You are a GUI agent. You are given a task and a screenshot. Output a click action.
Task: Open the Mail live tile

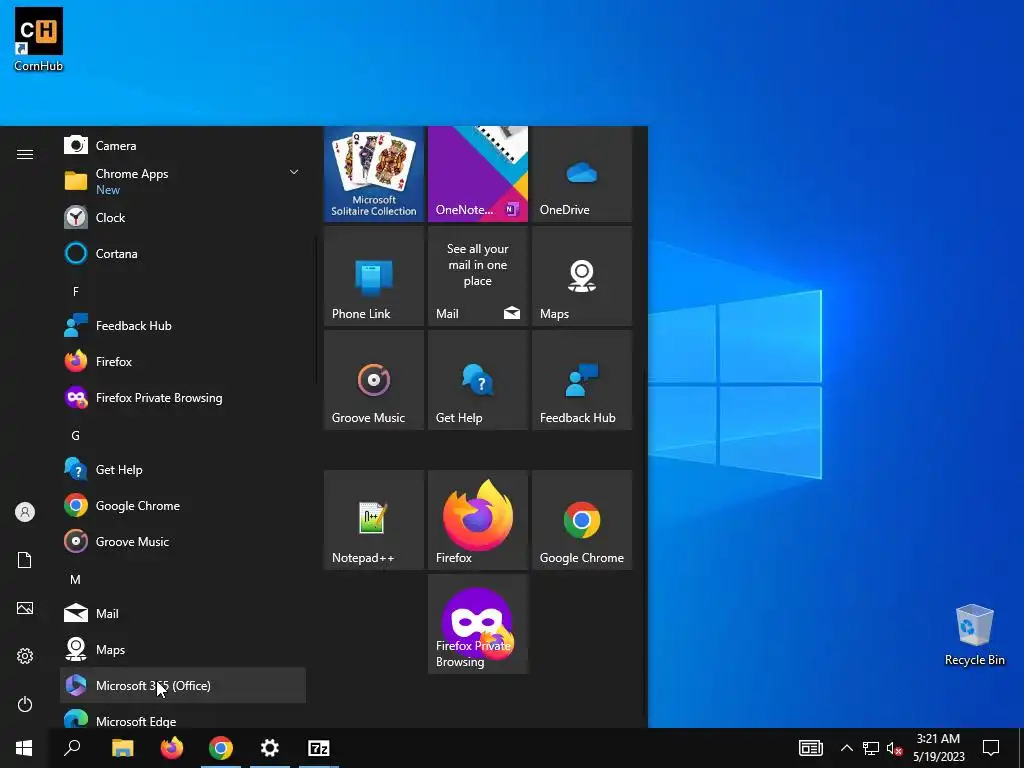[477, 276]
